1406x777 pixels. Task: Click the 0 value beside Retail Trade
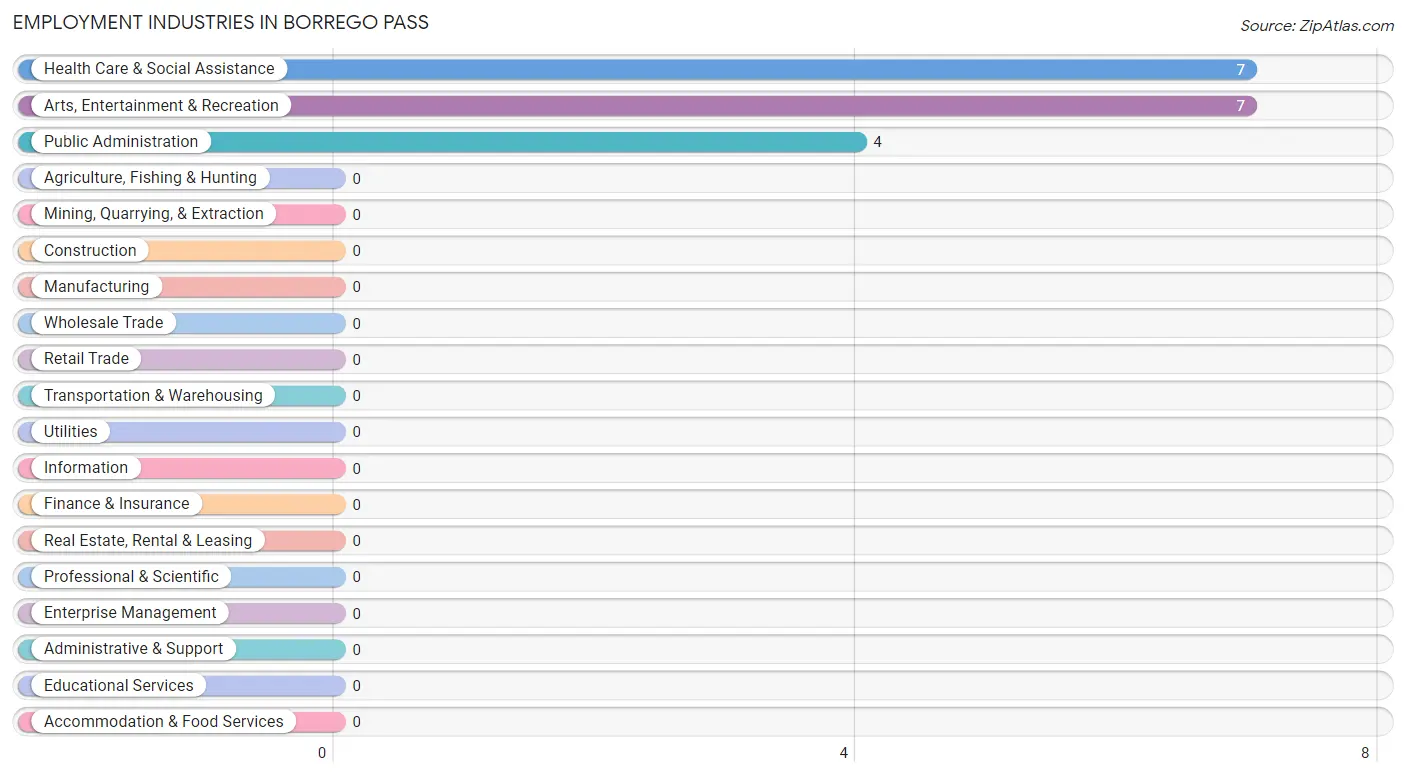(x=357, y=360)
